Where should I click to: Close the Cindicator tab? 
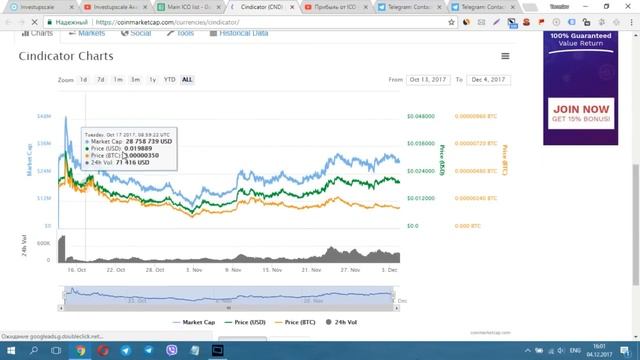(292, 7)
